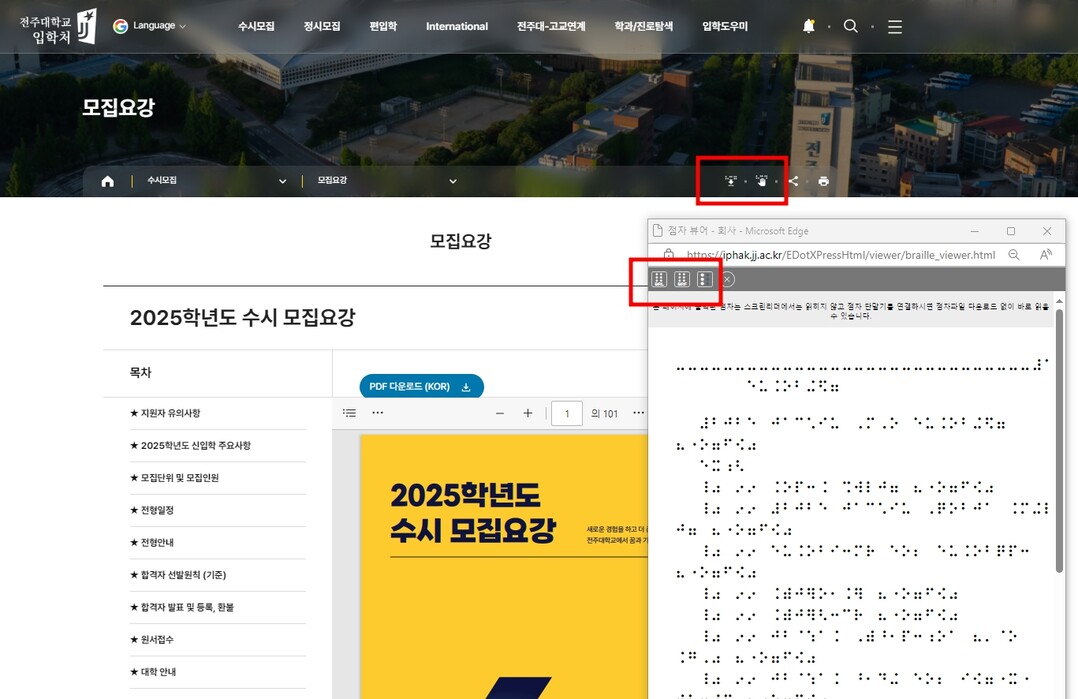Click the PDF zoom in plus button
The width and height of the screenshot is (1078, 699).
tap(528, 413)
